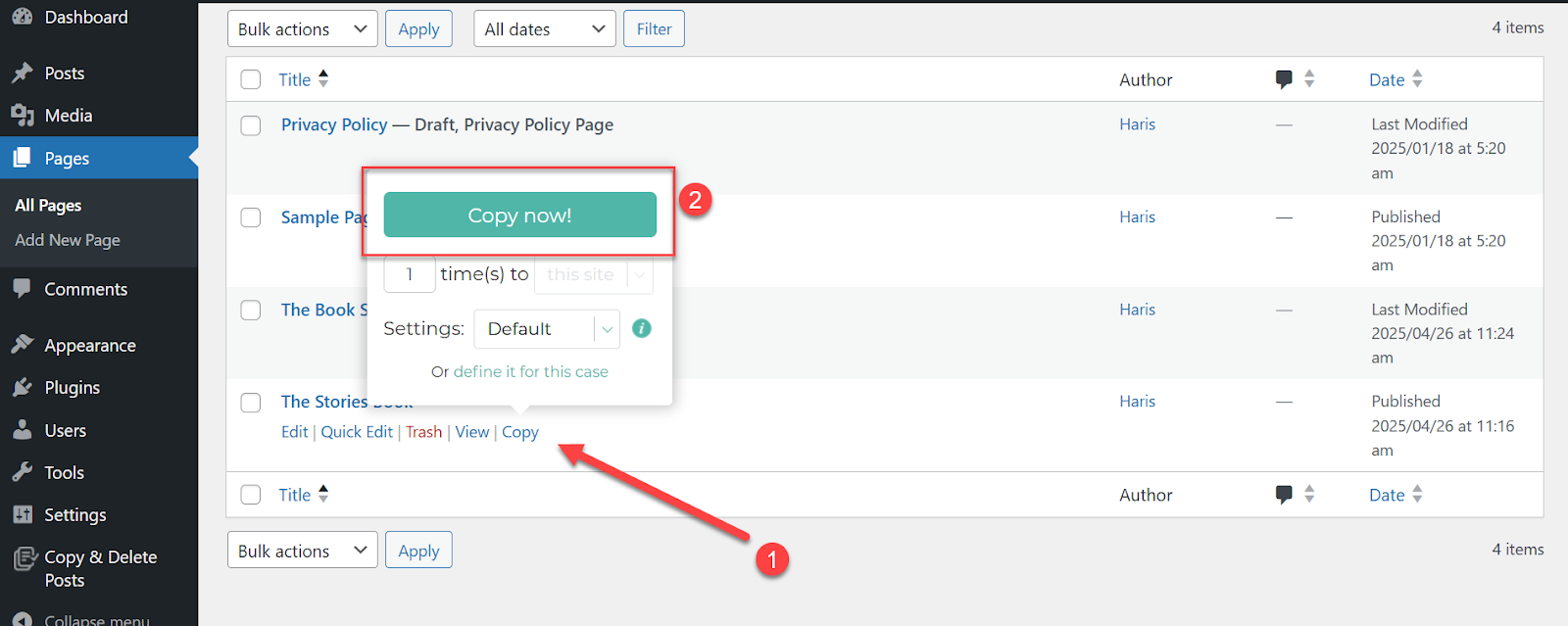
Task: Sort by comments icon in bottom header
Action: [1284, 495]
